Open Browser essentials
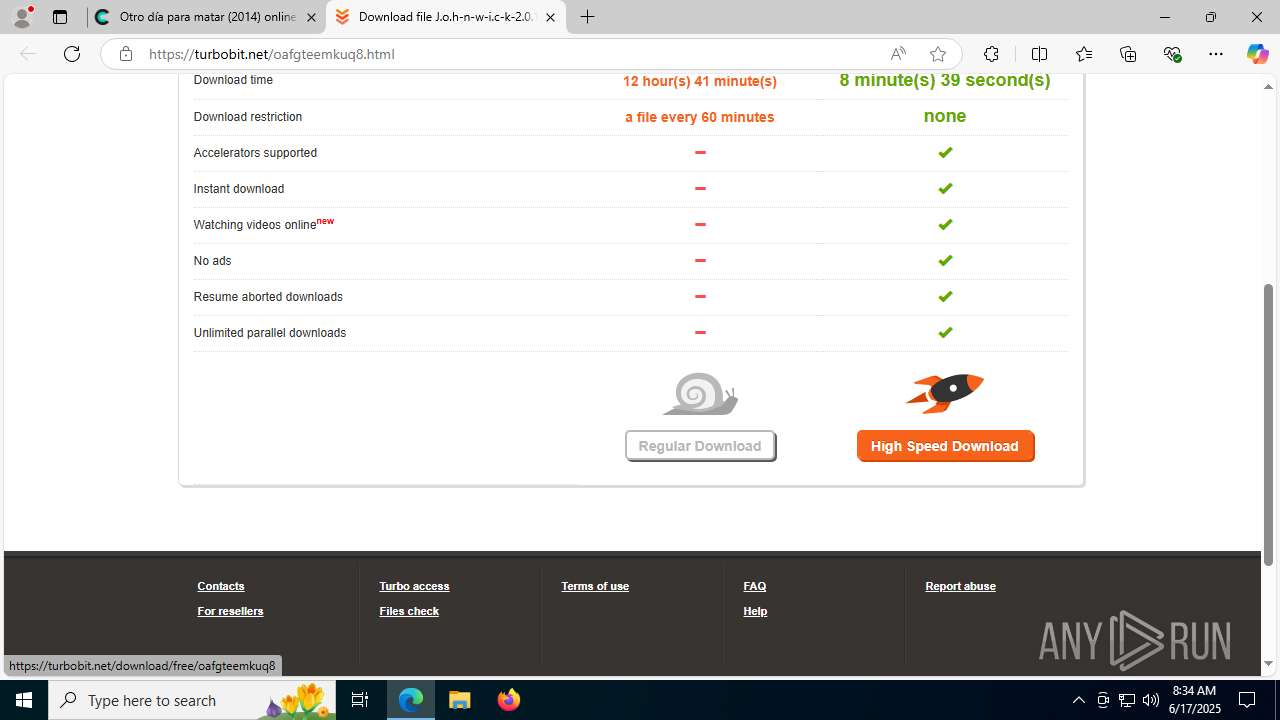The image size is (1280, 720). (x=1172, y=54)
